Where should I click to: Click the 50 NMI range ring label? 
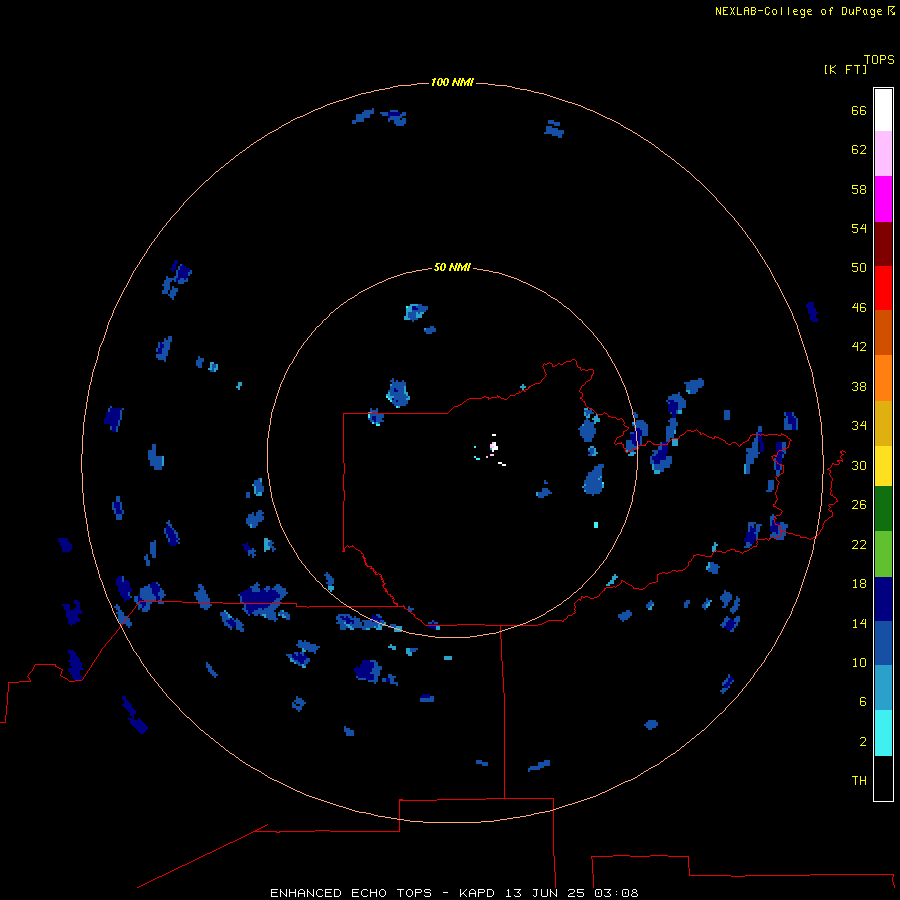452,267
